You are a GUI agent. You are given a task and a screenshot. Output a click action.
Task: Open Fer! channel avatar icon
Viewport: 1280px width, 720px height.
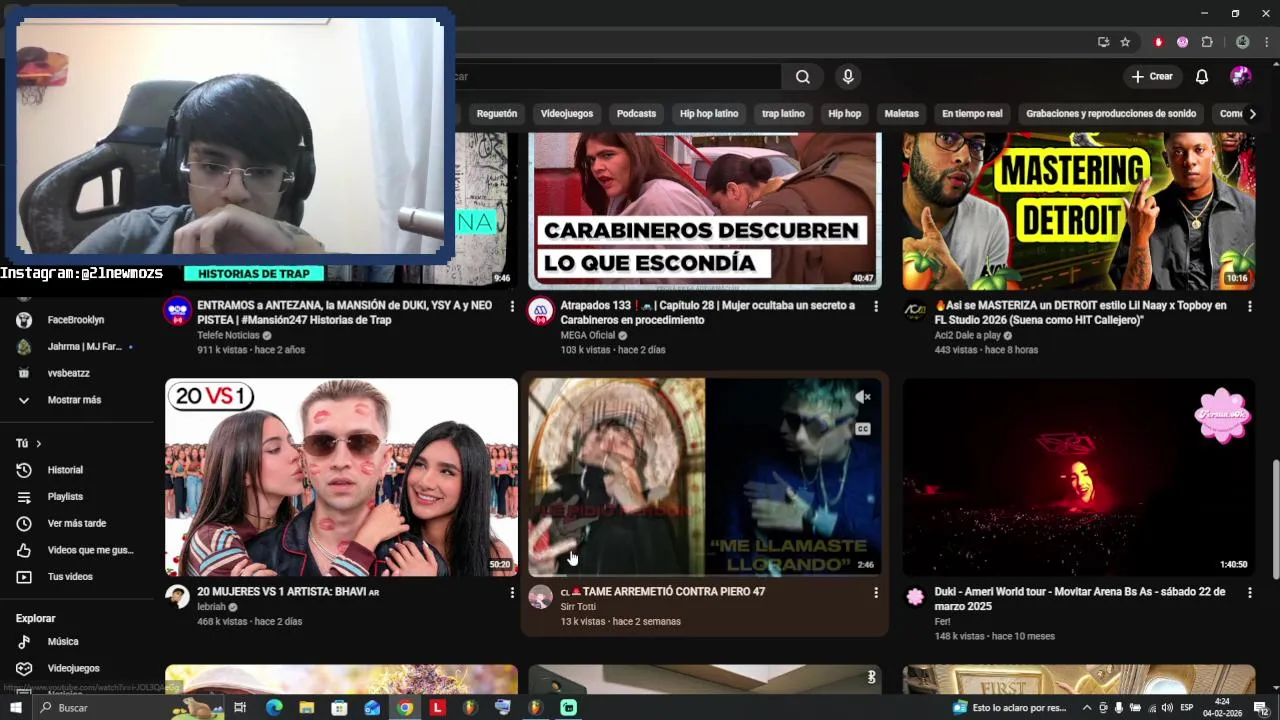point(915,597)
